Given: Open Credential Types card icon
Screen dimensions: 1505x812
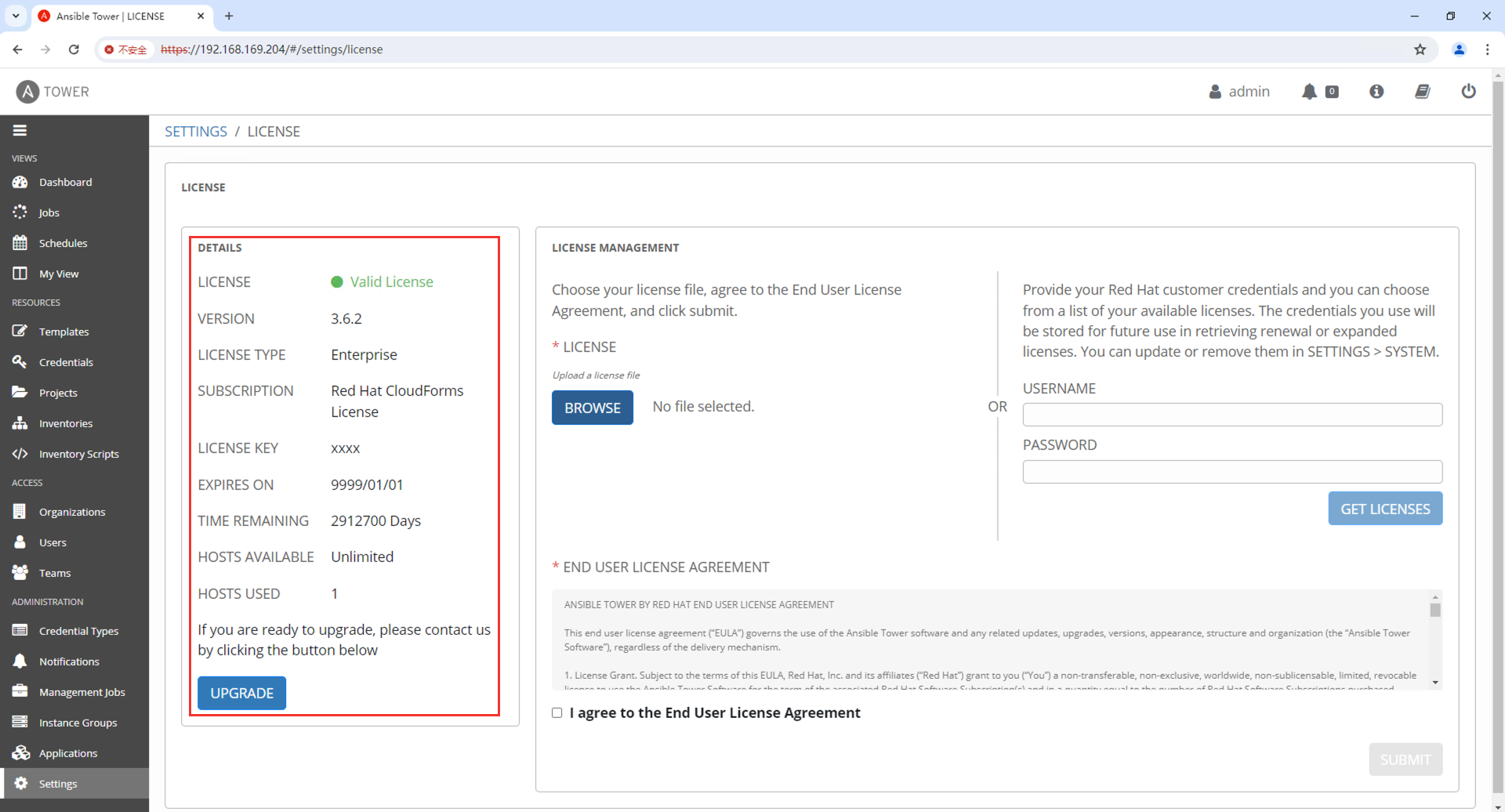Looking at the screenshot, I should click(x=20, y=631).
